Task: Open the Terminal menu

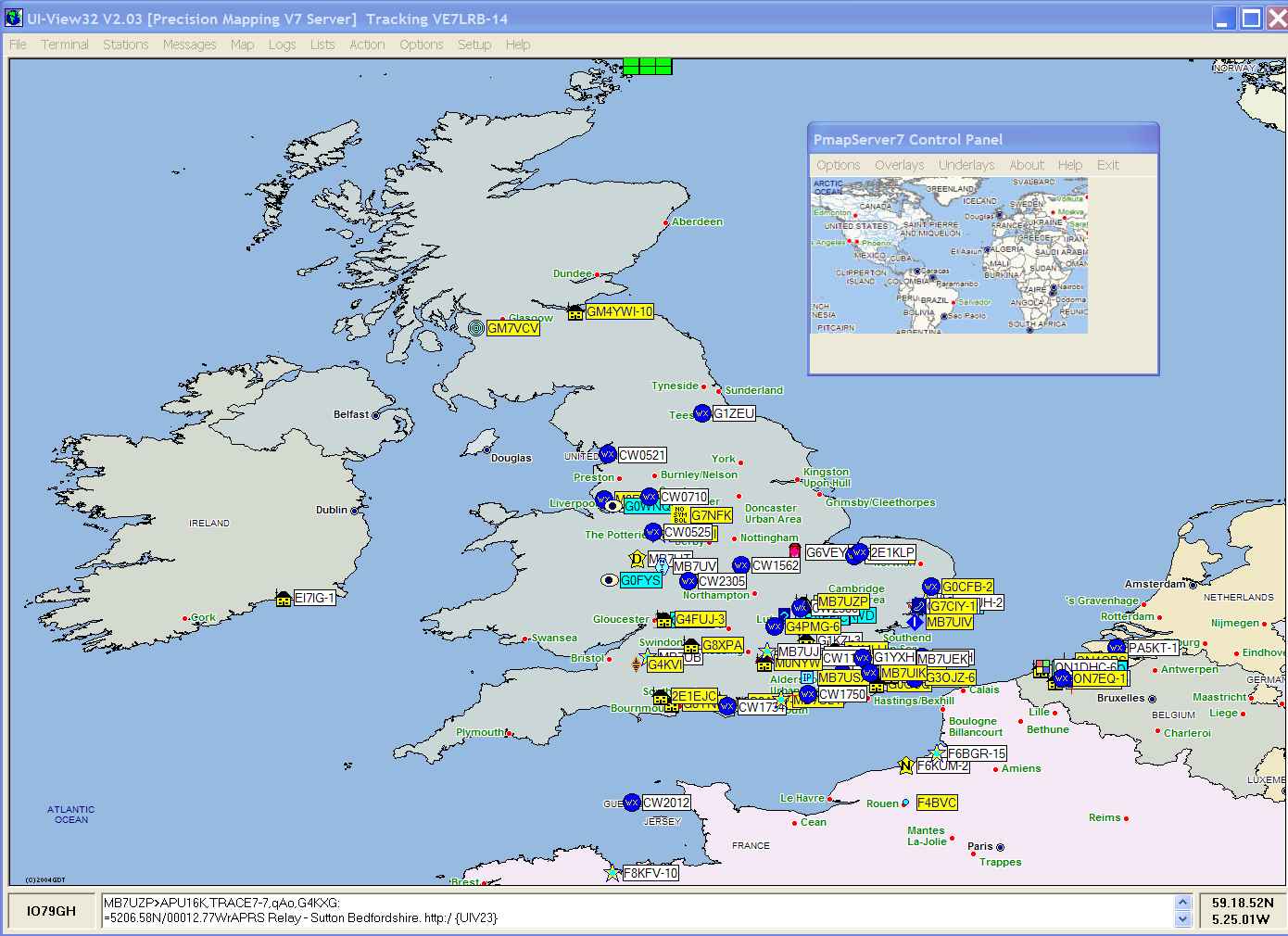Action: [65, 44]
